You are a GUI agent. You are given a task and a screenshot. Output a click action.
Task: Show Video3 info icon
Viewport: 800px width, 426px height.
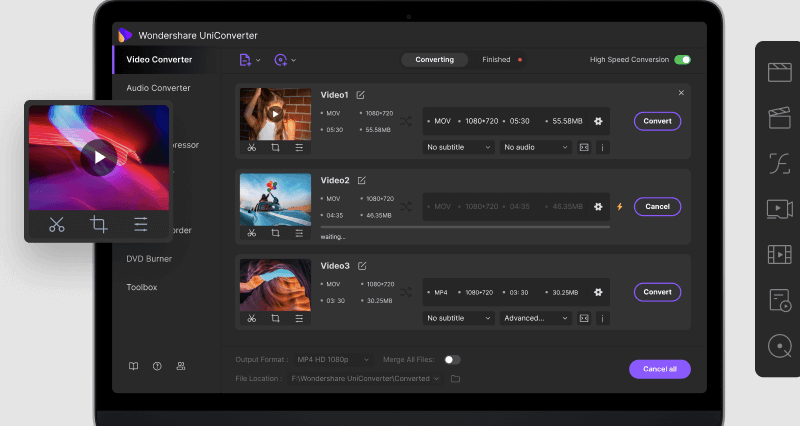(603, 318)
